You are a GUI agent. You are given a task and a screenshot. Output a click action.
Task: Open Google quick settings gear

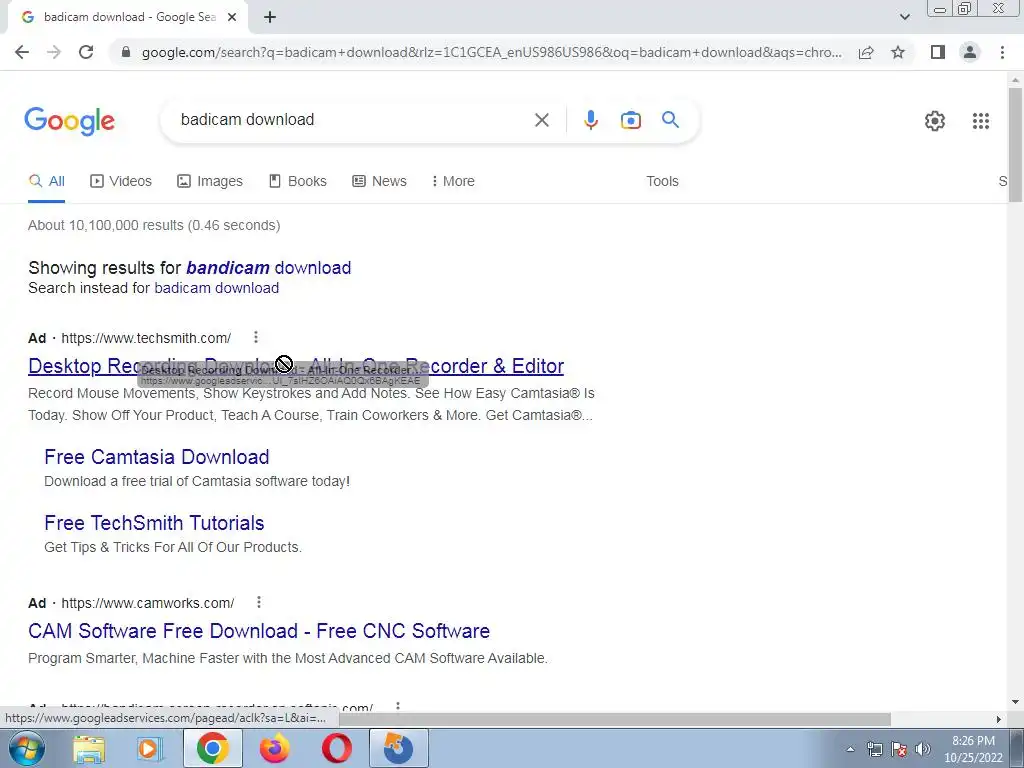935,121
